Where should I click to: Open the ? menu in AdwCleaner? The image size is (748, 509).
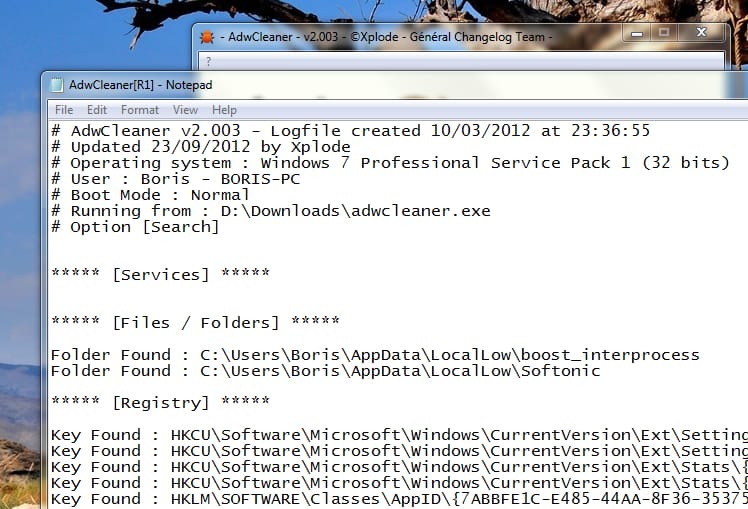(x=207, y=61)
